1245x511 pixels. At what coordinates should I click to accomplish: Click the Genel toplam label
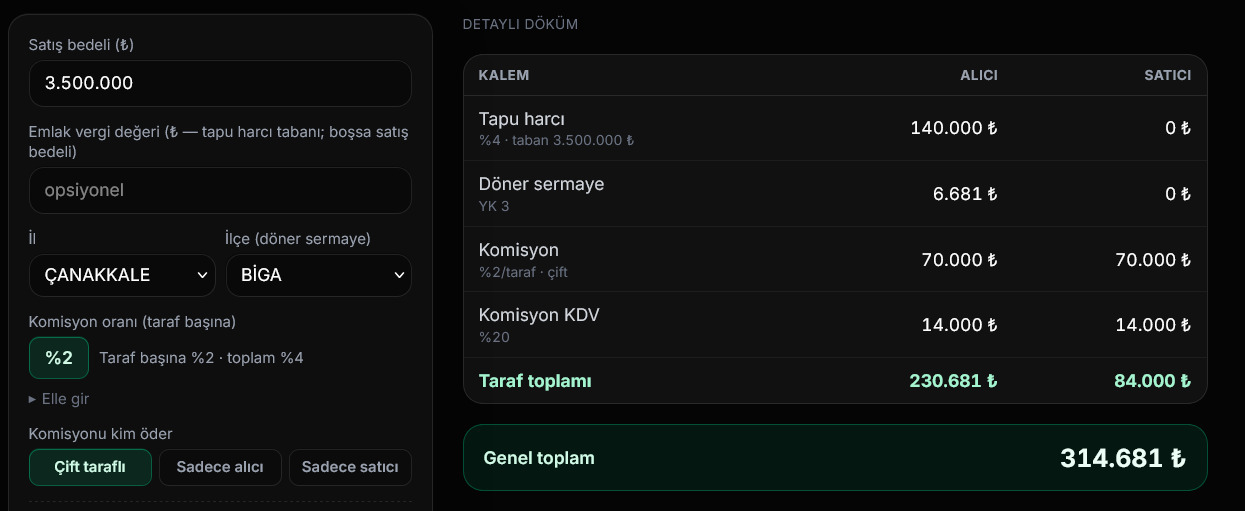click(x=539, y=458)
